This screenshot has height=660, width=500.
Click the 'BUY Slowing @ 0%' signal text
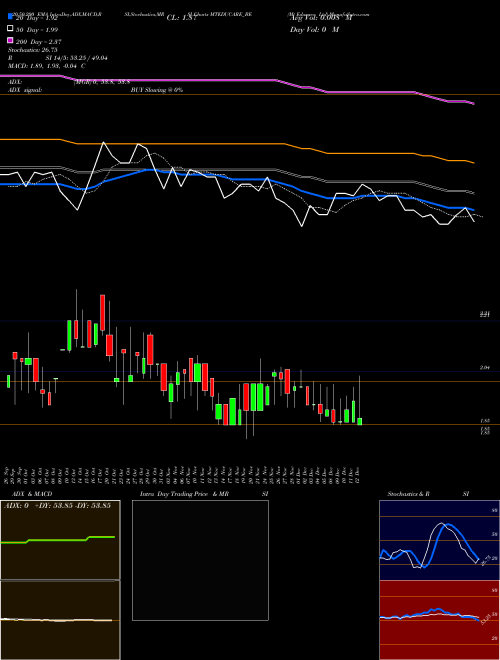157,90
